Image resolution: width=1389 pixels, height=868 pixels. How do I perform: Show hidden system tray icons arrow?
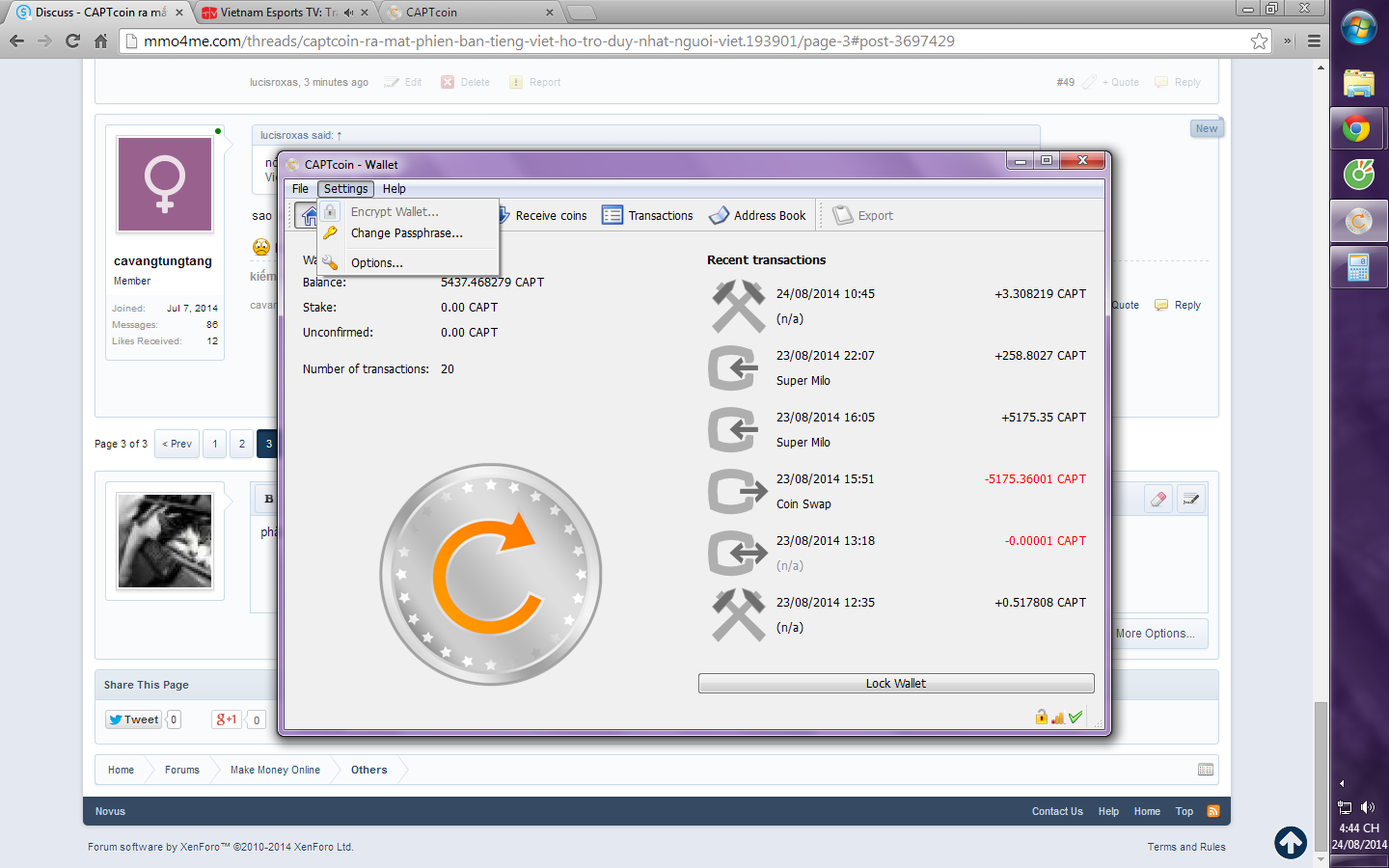pyautogui.click(x=1342, y=783)
